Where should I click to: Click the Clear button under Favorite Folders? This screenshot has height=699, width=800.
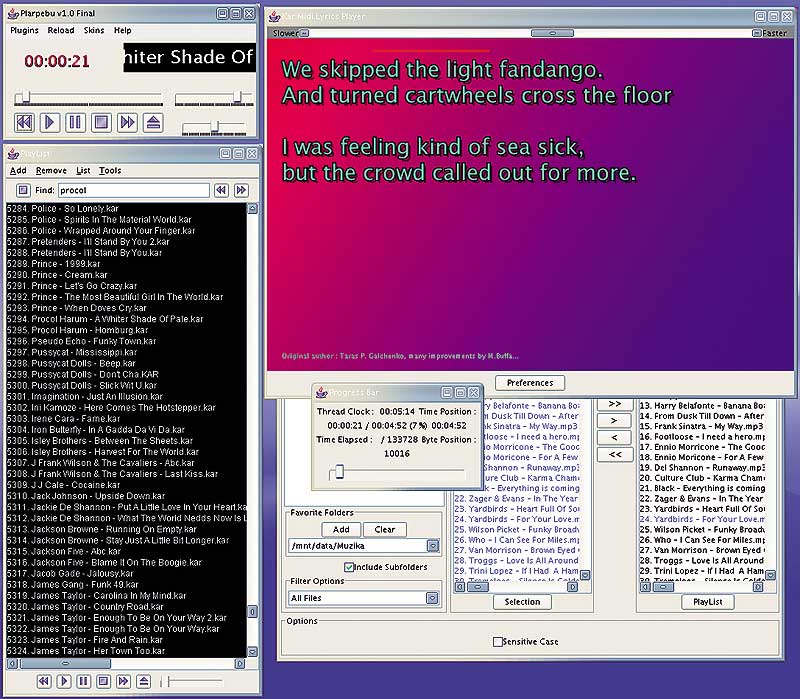click(385, 530)
